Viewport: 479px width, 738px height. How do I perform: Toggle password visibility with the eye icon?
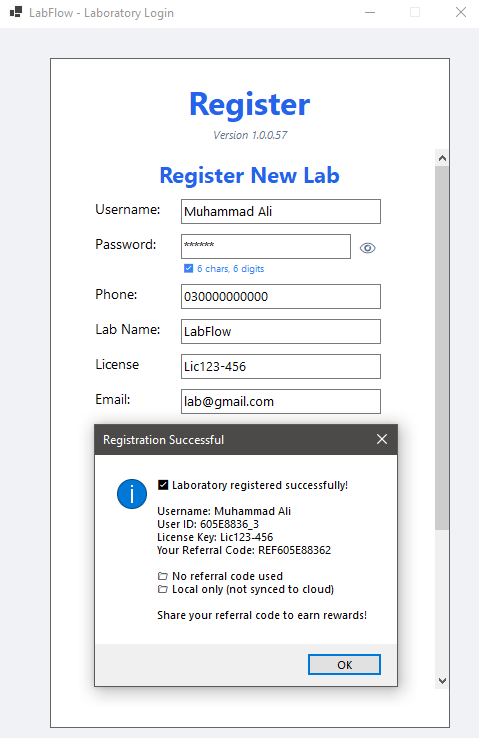[x=367, y=248]
